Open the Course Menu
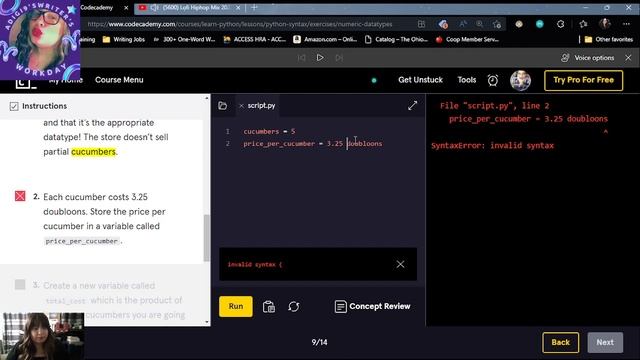The width and height of the screenshot is (640, 360). point(119,80)
